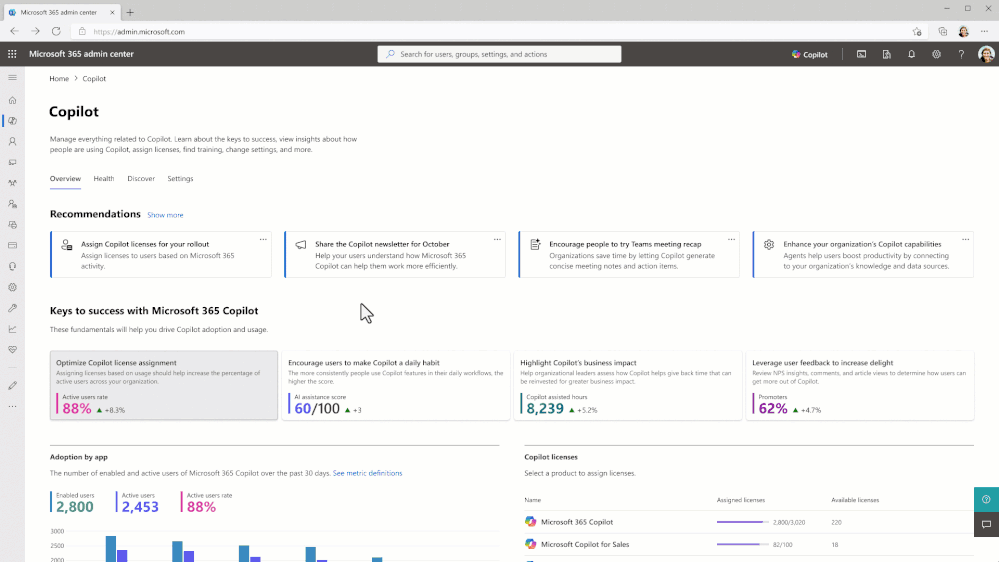This screenshot has width=999, height=562.
Task: Click the Active users 2,453 value
Action: tap(140, 507)
